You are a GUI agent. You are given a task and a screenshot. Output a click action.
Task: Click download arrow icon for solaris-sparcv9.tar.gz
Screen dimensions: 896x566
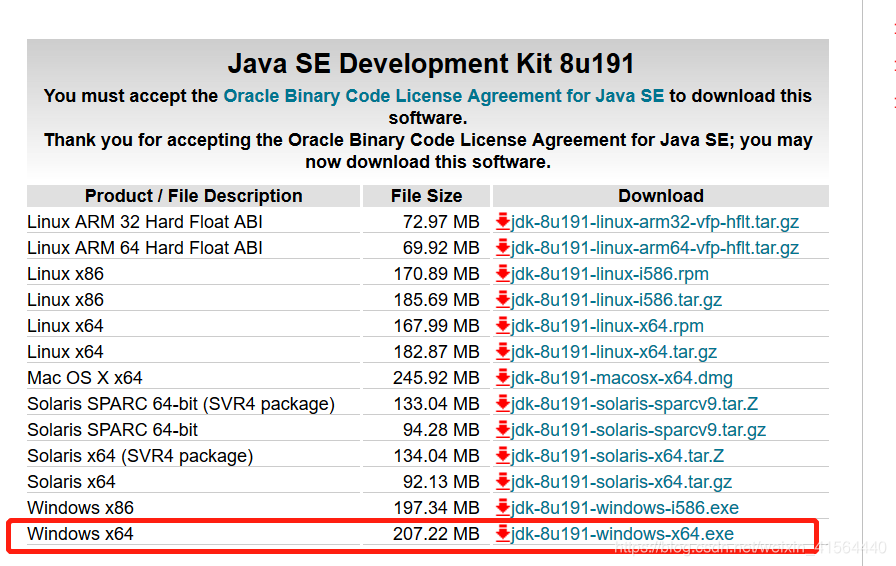503,429
